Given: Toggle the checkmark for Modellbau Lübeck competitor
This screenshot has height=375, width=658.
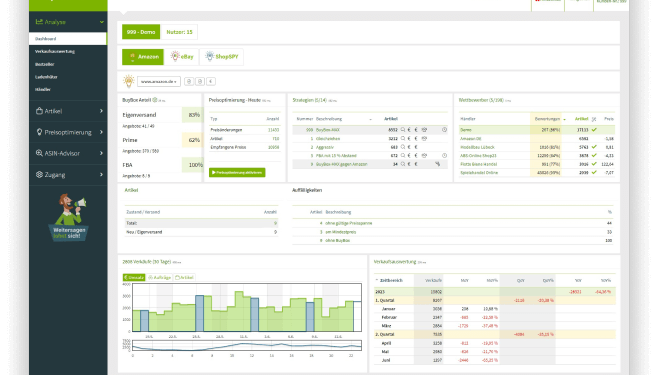Looking at the screenshot, I should click(594, 147).
